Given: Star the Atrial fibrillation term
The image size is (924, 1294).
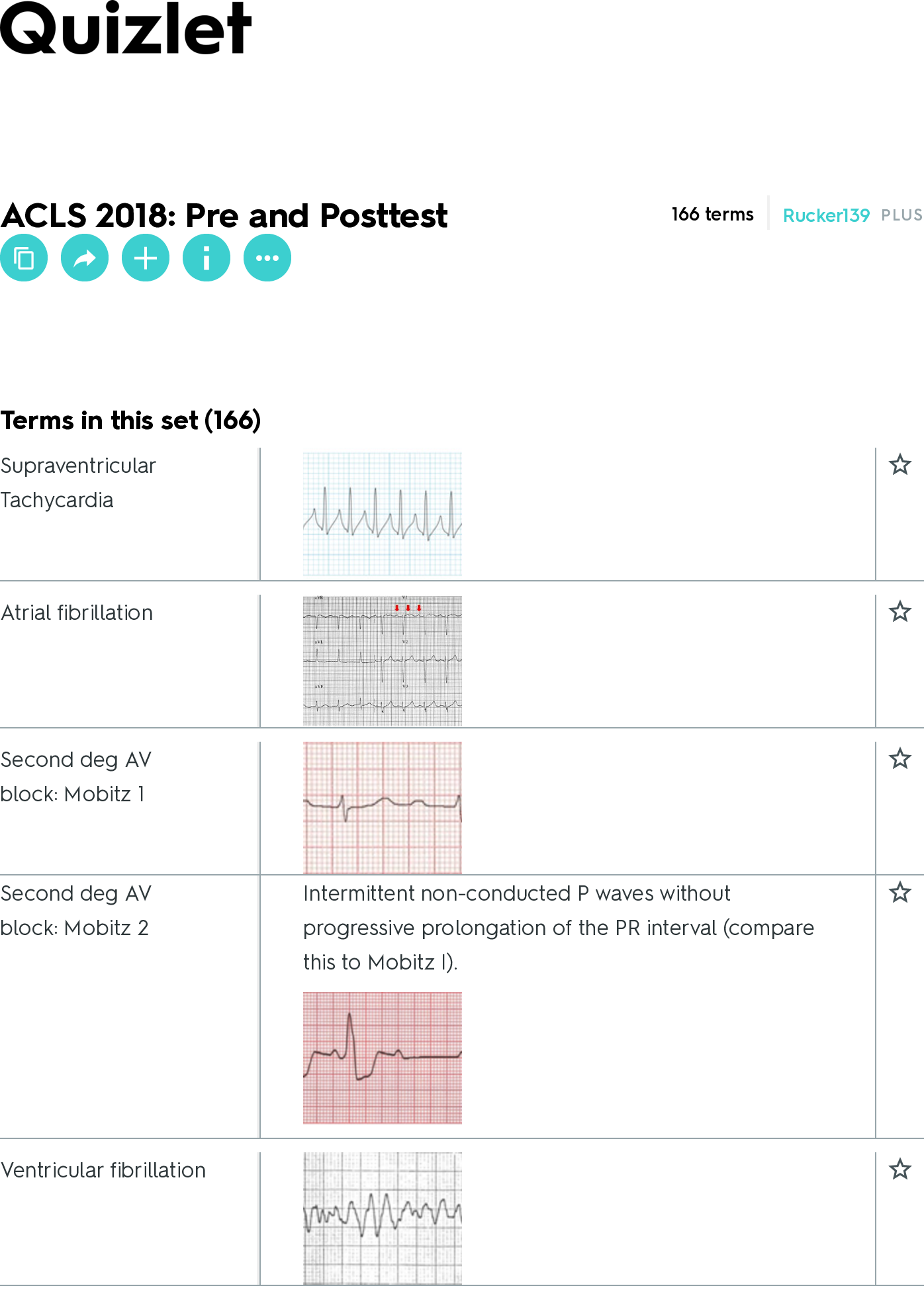Looking at the screenshot, I should [x=900, y=613].
